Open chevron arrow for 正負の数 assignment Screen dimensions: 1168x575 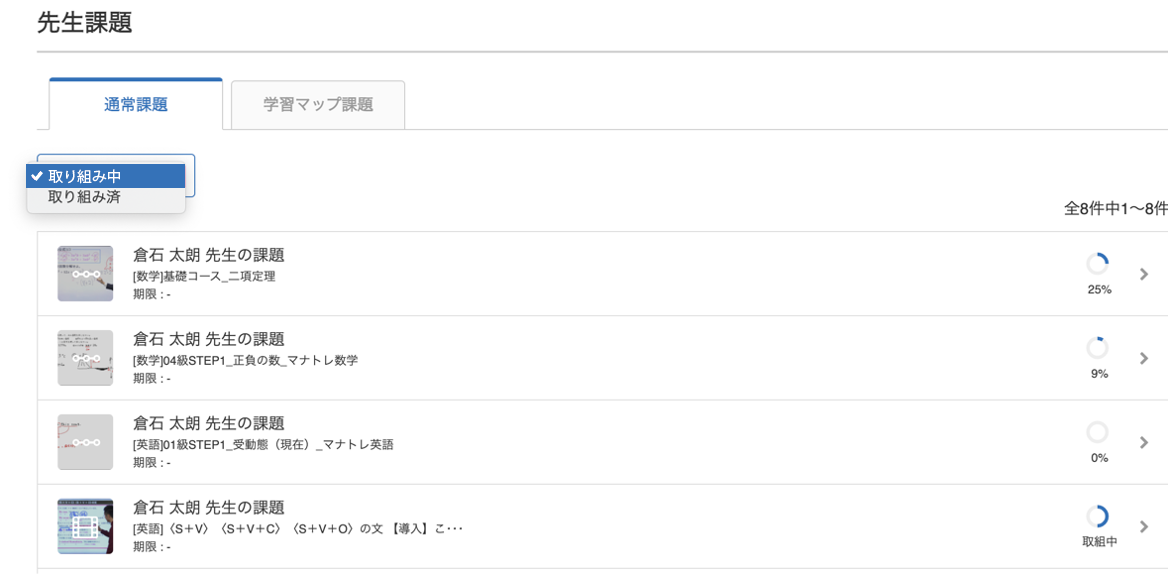1145,358
